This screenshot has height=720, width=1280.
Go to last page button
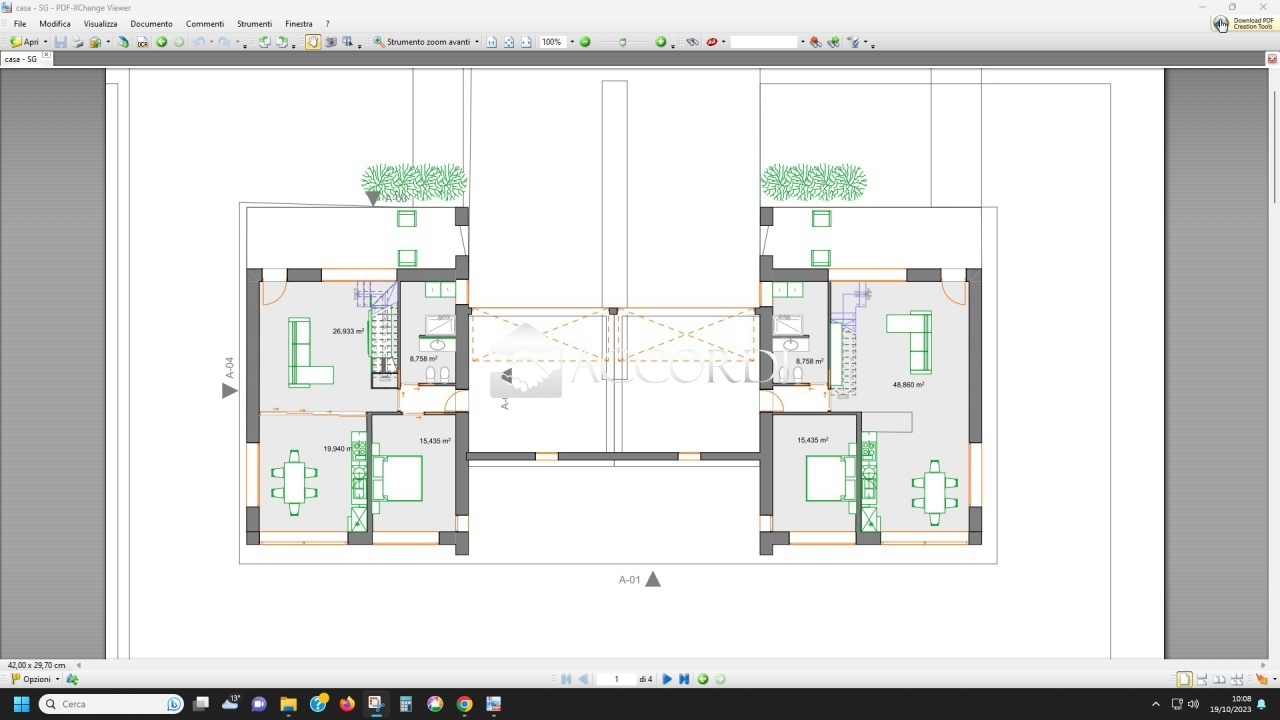click(x=684, y=679)
